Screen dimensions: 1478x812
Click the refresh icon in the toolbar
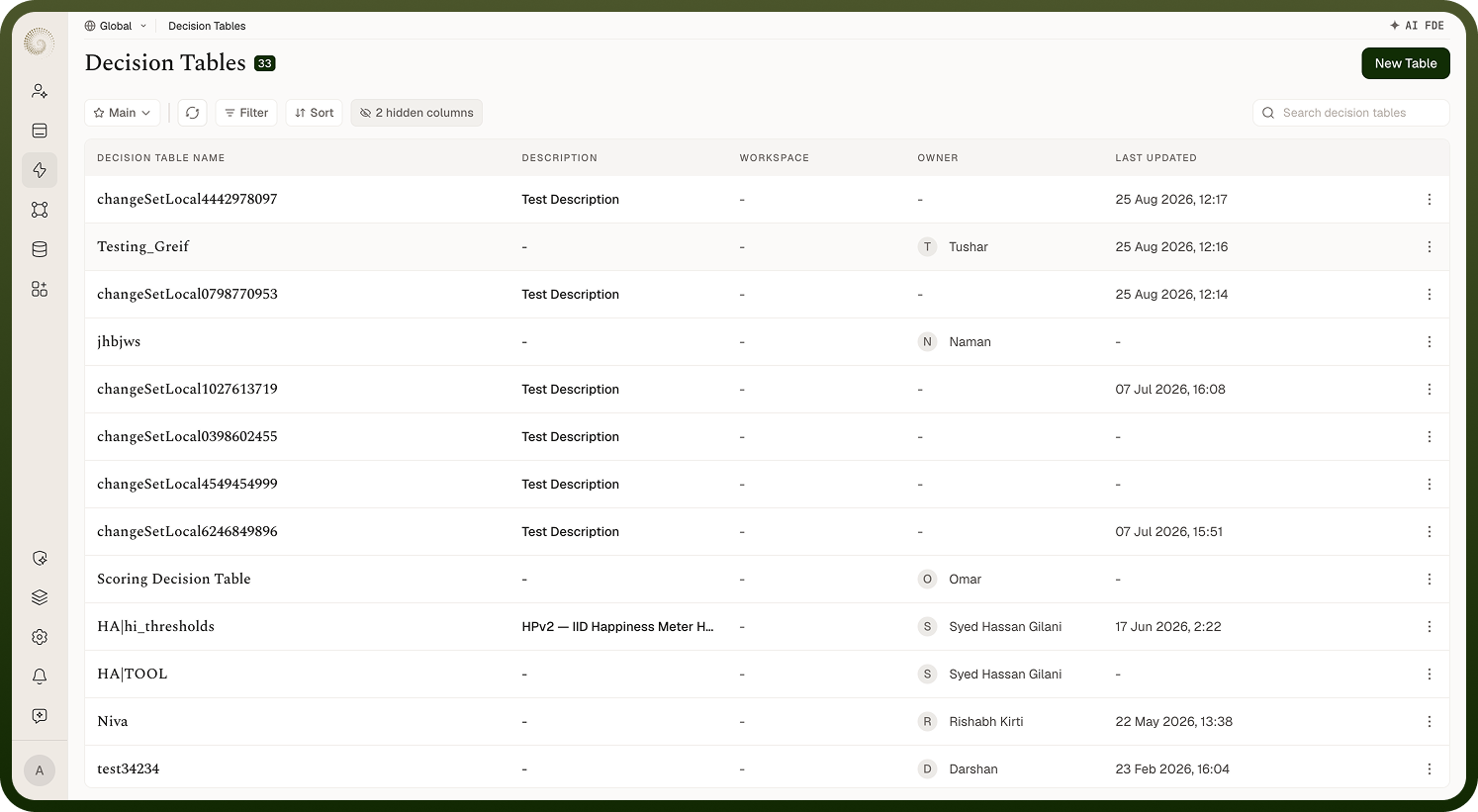pos(192,113)
